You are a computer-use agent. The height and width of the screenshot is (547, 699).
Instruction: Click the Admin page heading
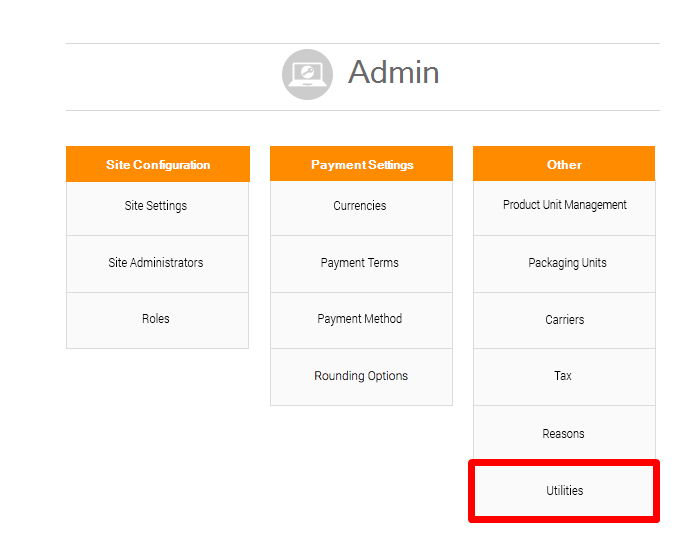393,73
